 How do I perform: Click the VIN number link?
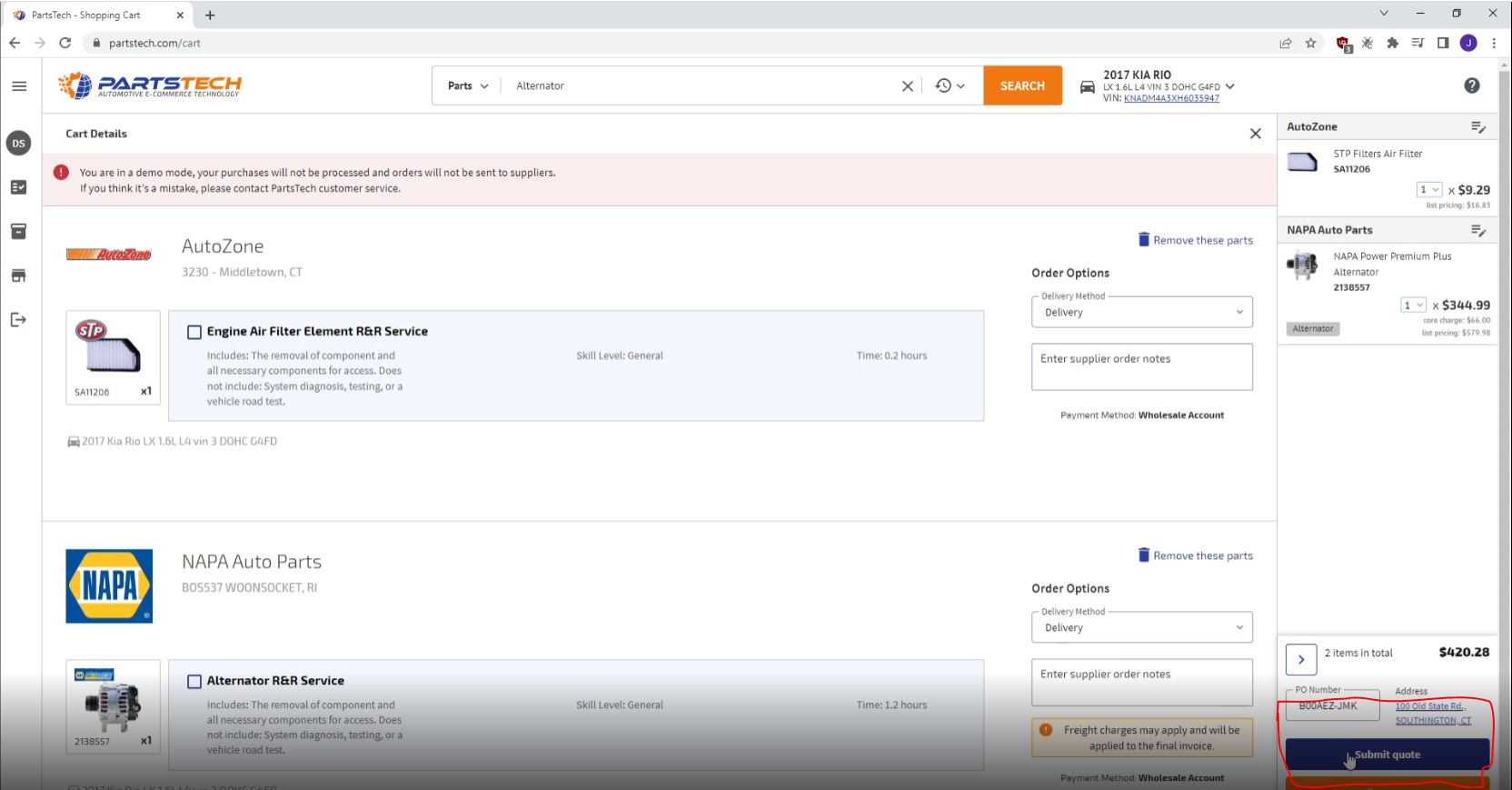pos(1171,98)
